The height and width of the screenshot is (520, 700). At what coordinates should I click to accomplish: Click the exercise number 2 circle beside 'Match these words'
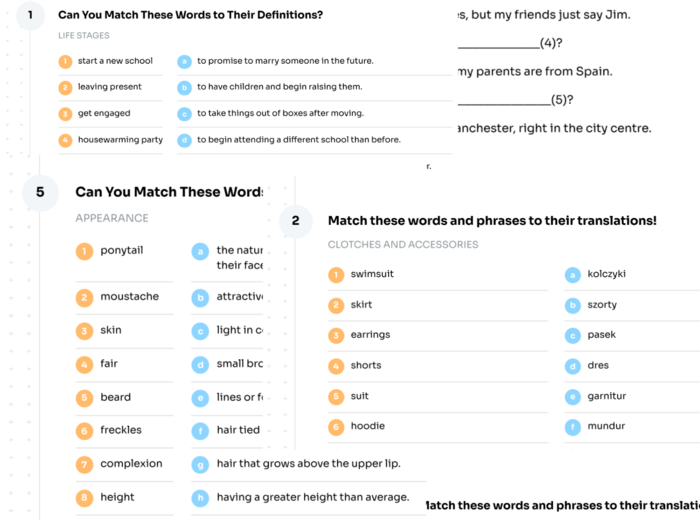coord(295,221)
